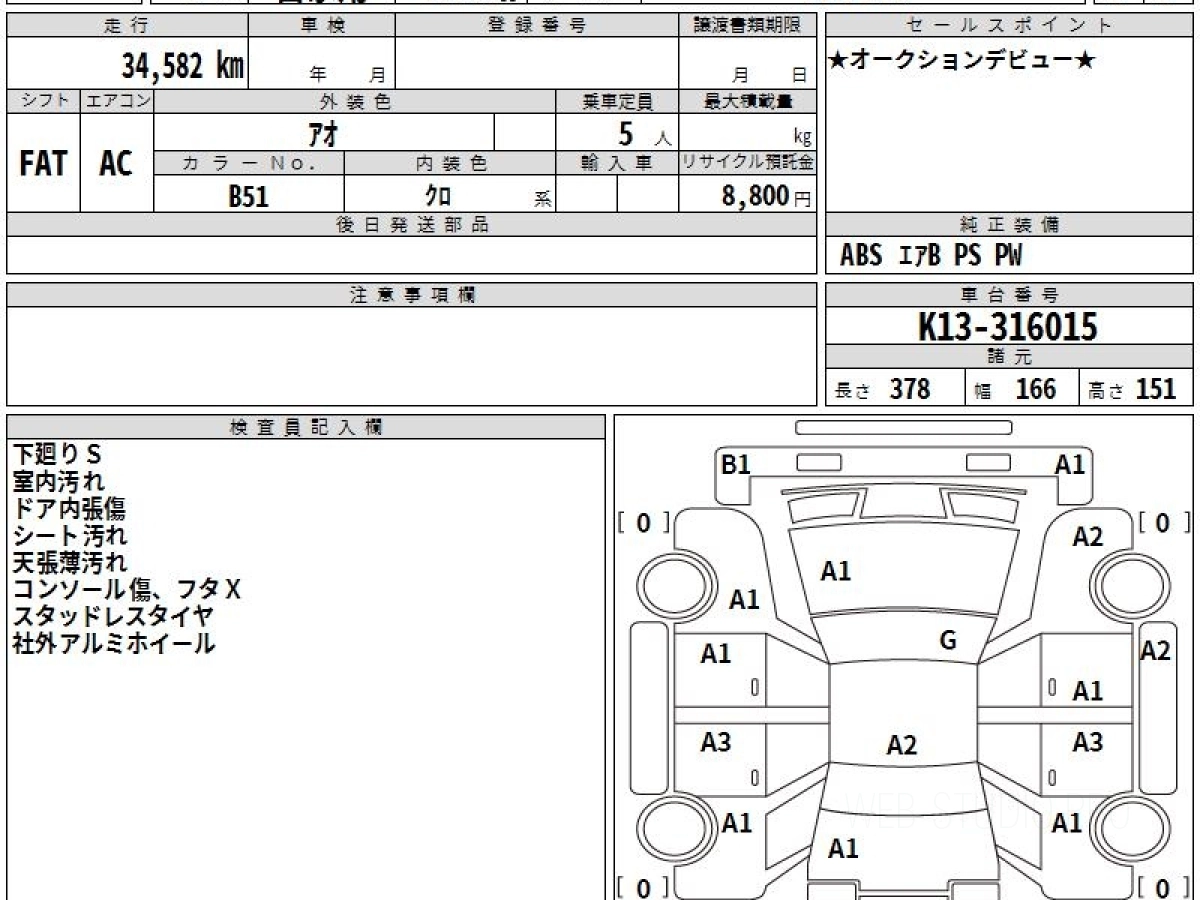Click the A2 mark on the roof panel
Screen dimensions: 1200x900
[x=902, y=745]
